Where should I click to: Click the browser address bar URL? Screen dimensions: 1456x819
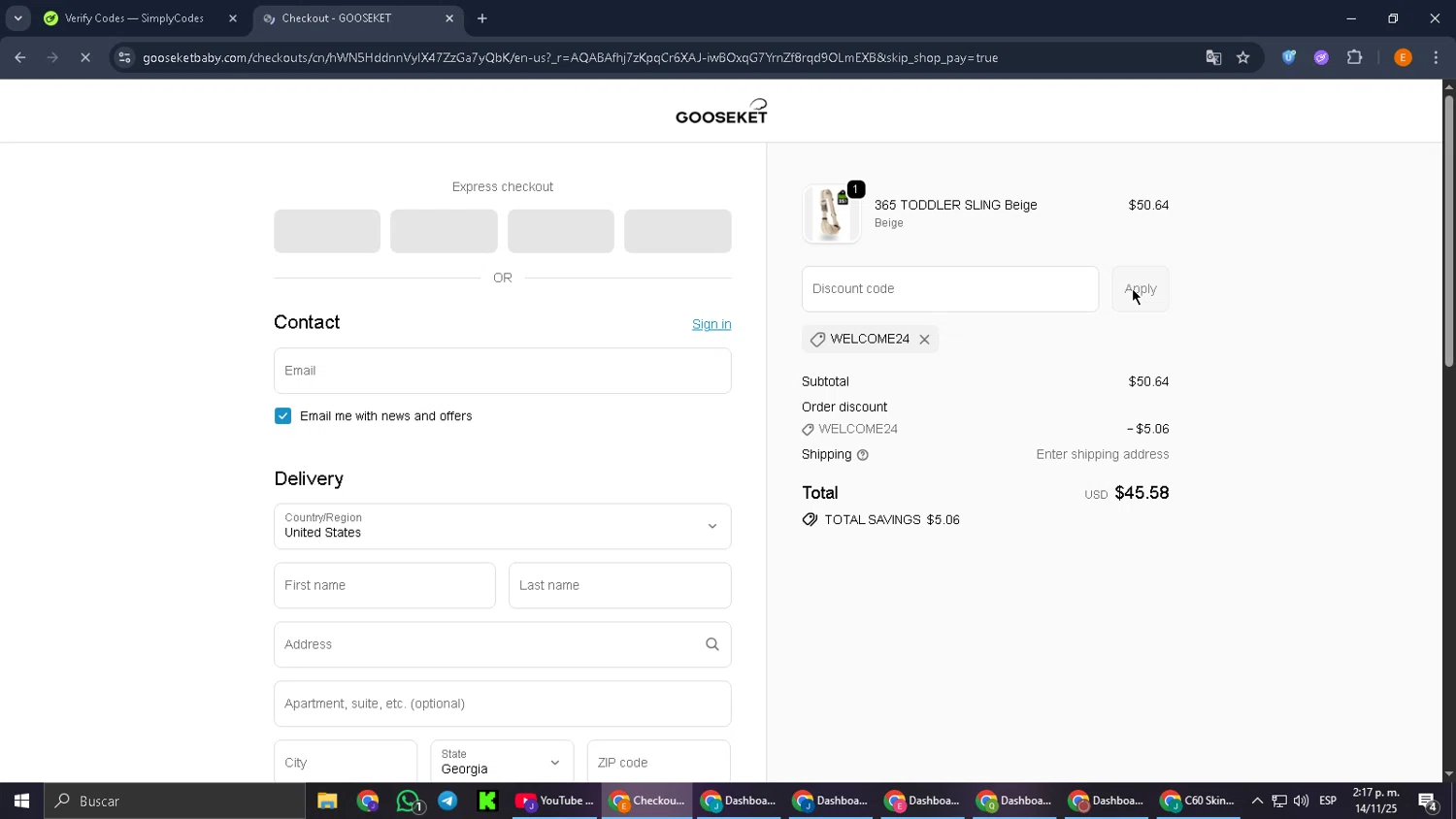coord(570,58)
